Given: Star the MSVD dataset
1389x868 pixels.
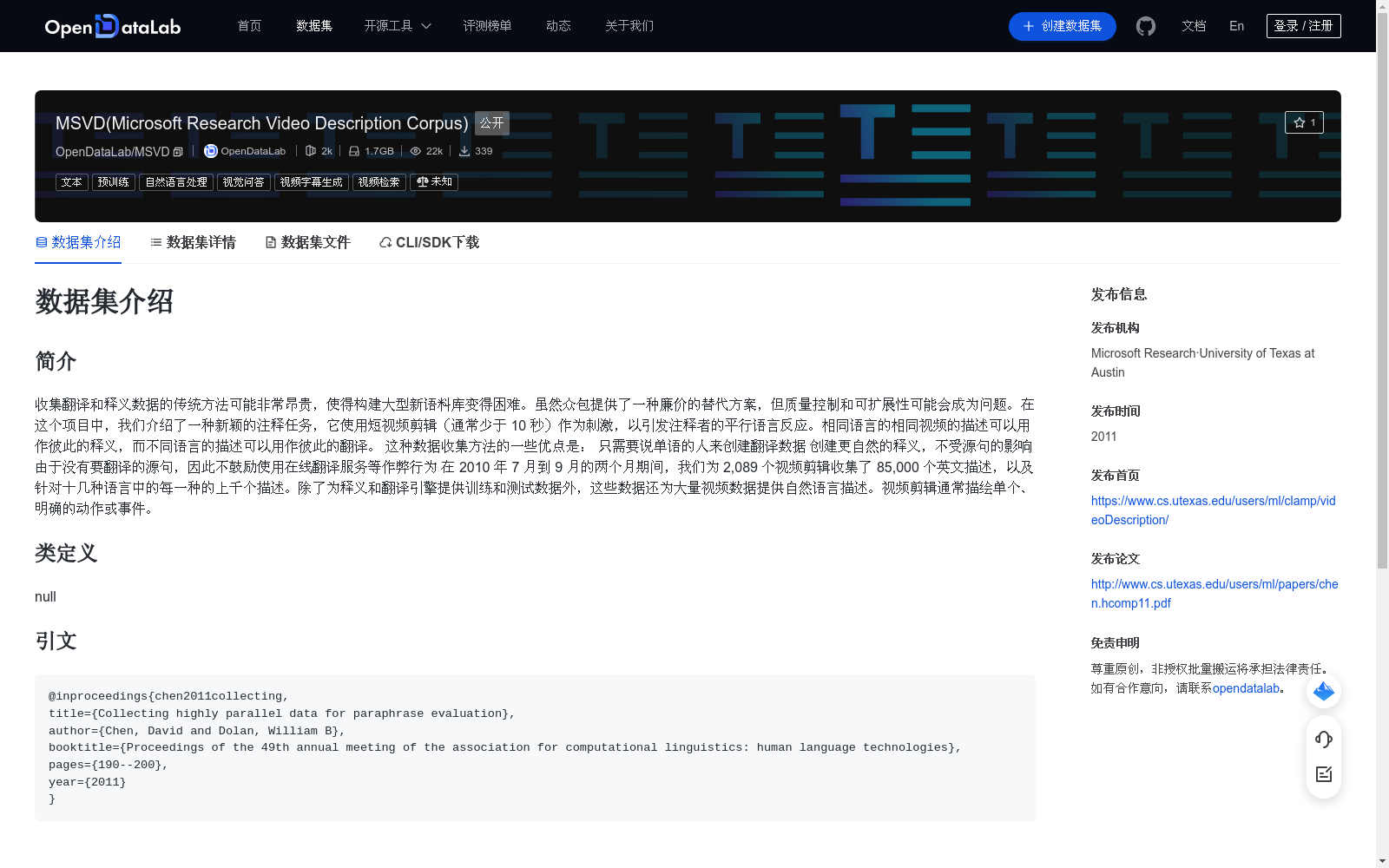Looking at the screenshot, I should 1304,122.
